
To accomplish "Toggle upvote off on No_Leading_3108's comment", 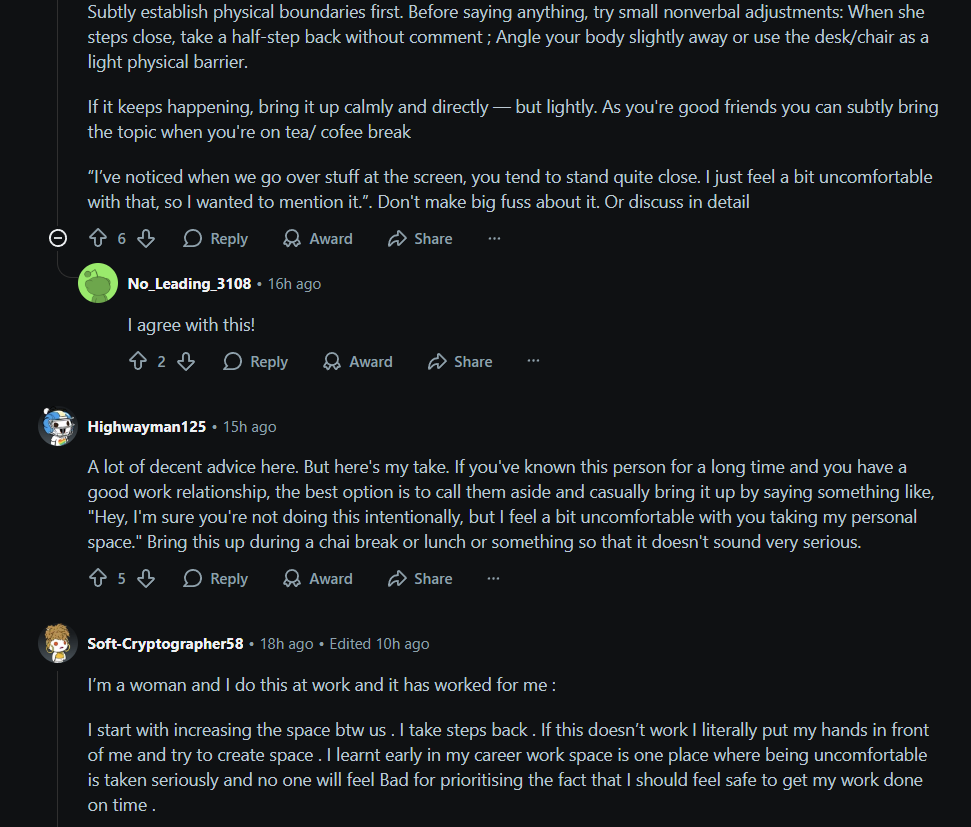I will (138, 361).
